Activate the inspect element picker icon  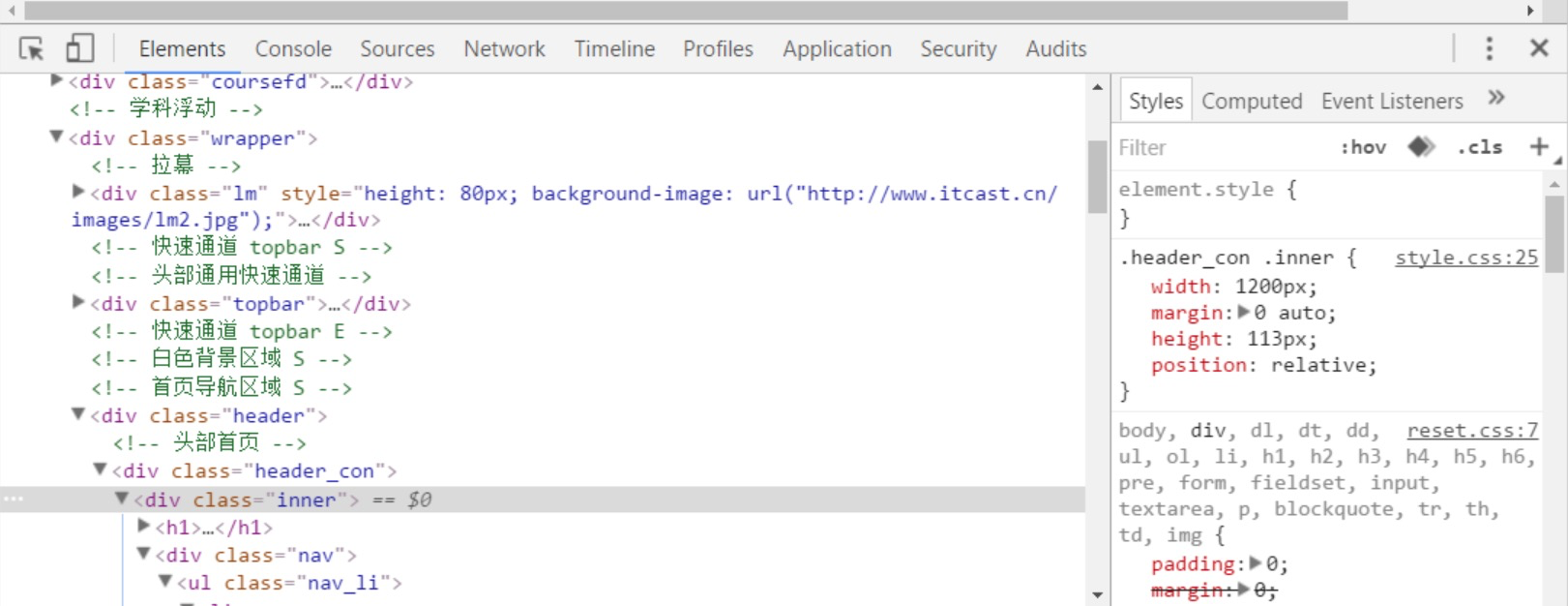(31, 48)
